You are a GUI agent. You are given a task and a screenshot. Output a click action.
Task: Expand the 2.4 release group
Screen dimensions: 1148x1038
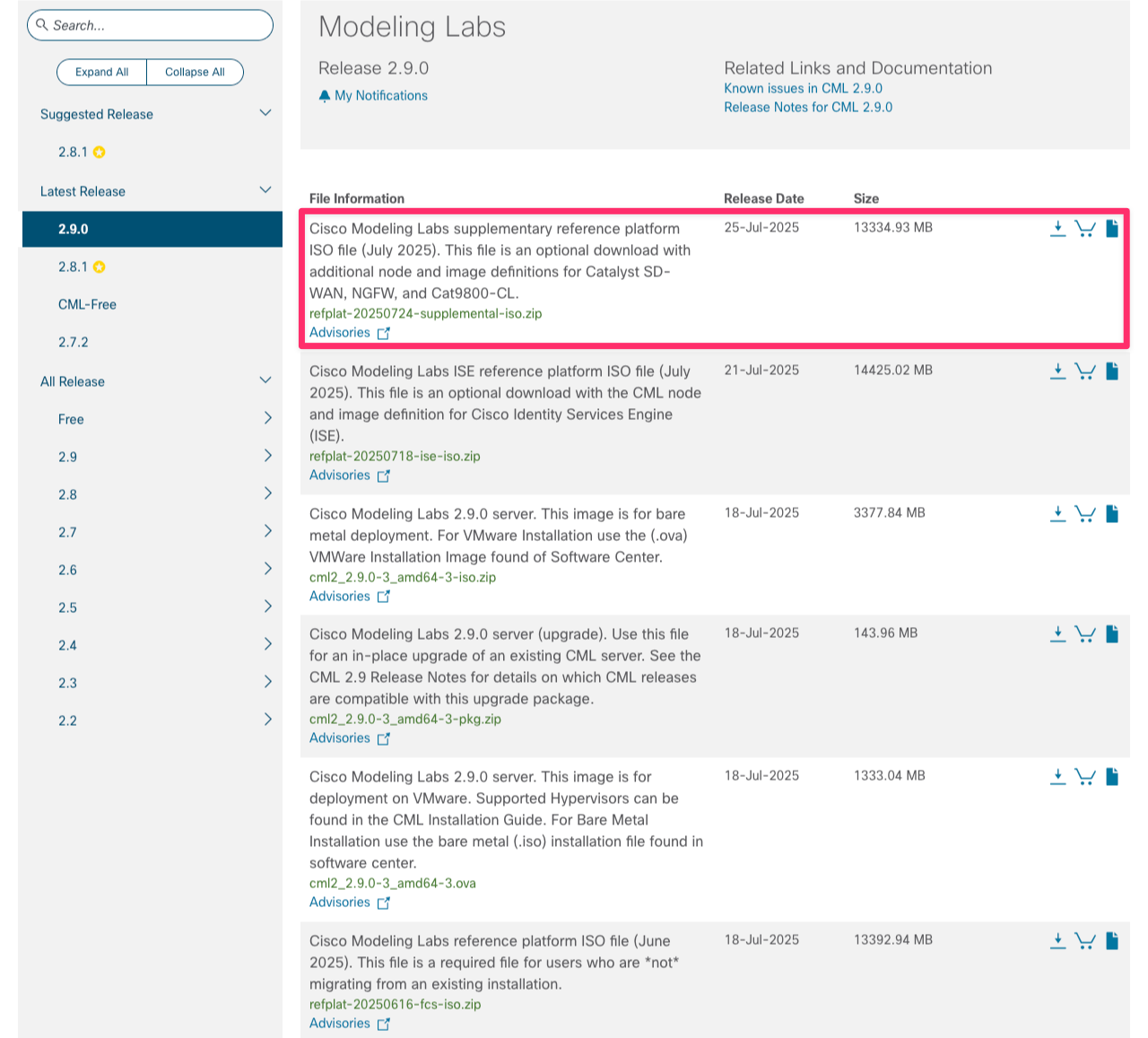tap(267, 644)
